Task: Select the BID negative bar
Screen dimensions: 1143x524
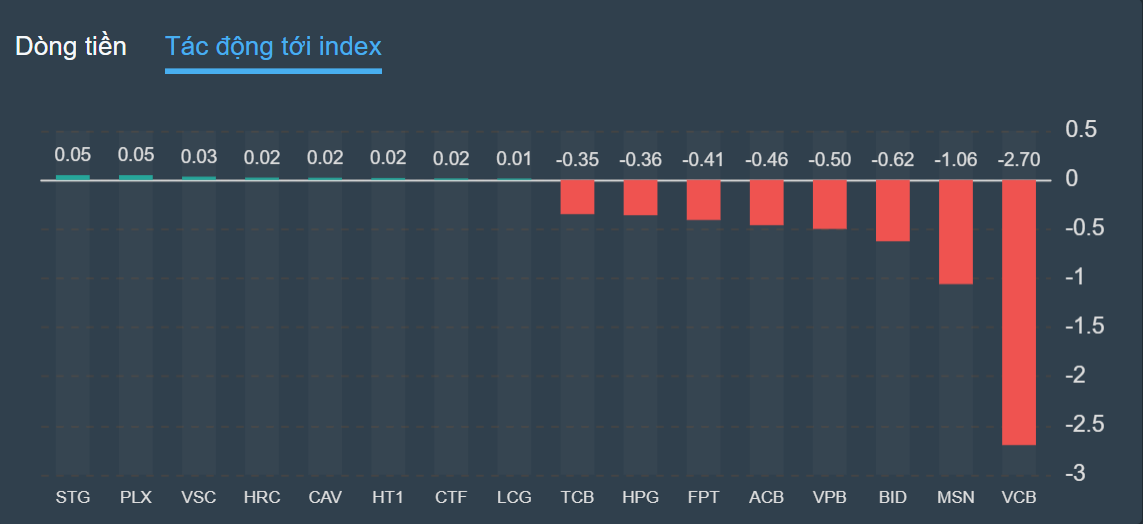Action: [x=892, y=210]
